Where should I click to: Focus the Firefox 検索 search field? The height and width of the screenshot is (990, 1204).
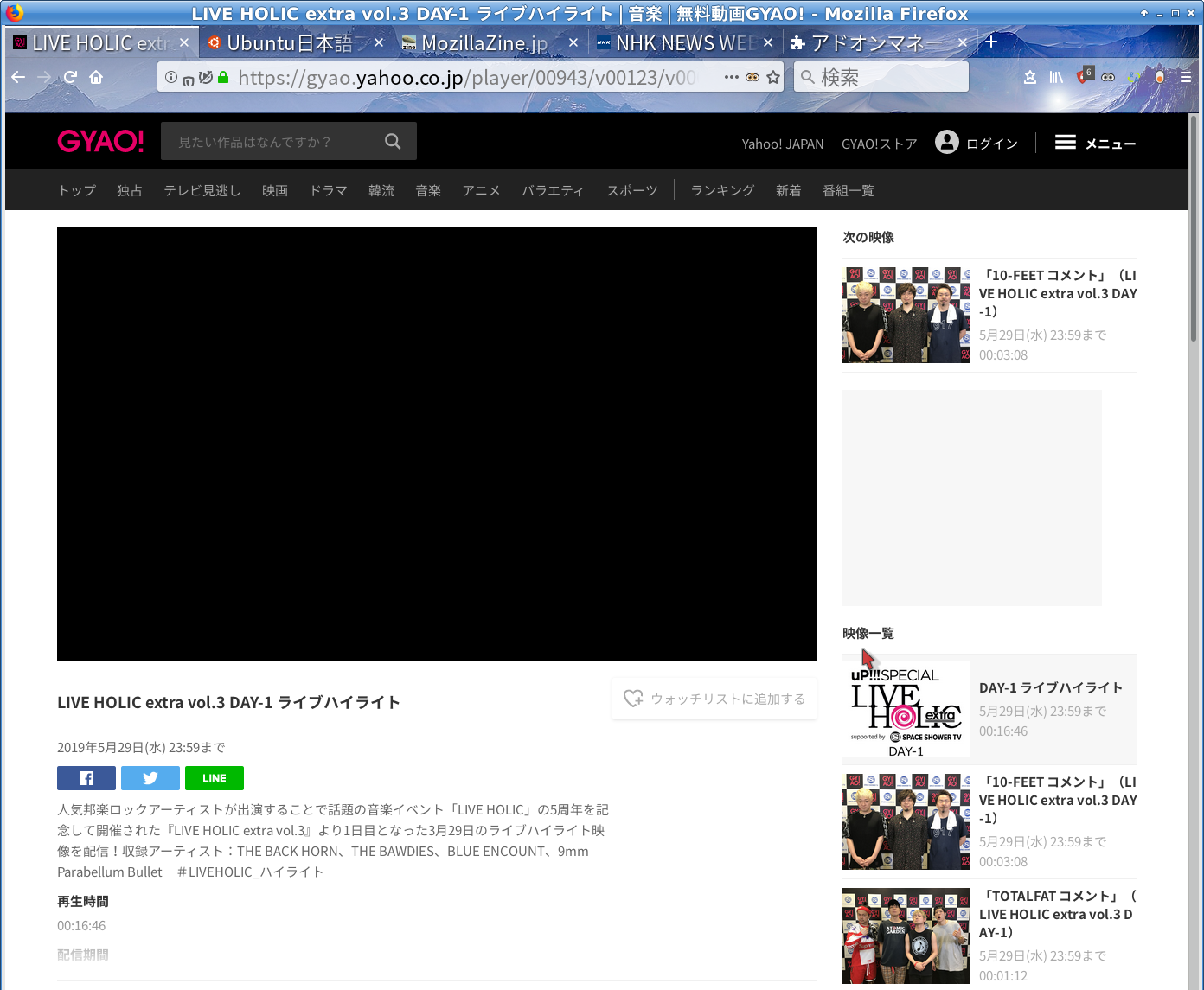pyautogui.click(x=881, y=77)
